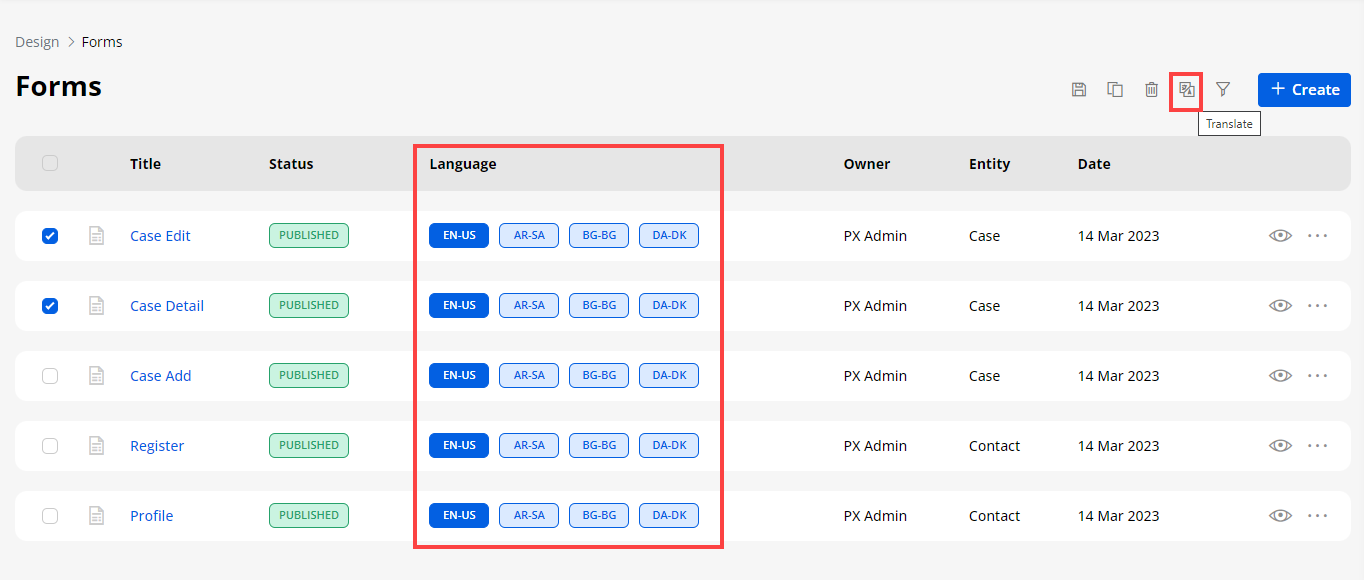This screenshot has height=580, width=1364.
Task: Click the document icon beside Profile
Action: 97,516
